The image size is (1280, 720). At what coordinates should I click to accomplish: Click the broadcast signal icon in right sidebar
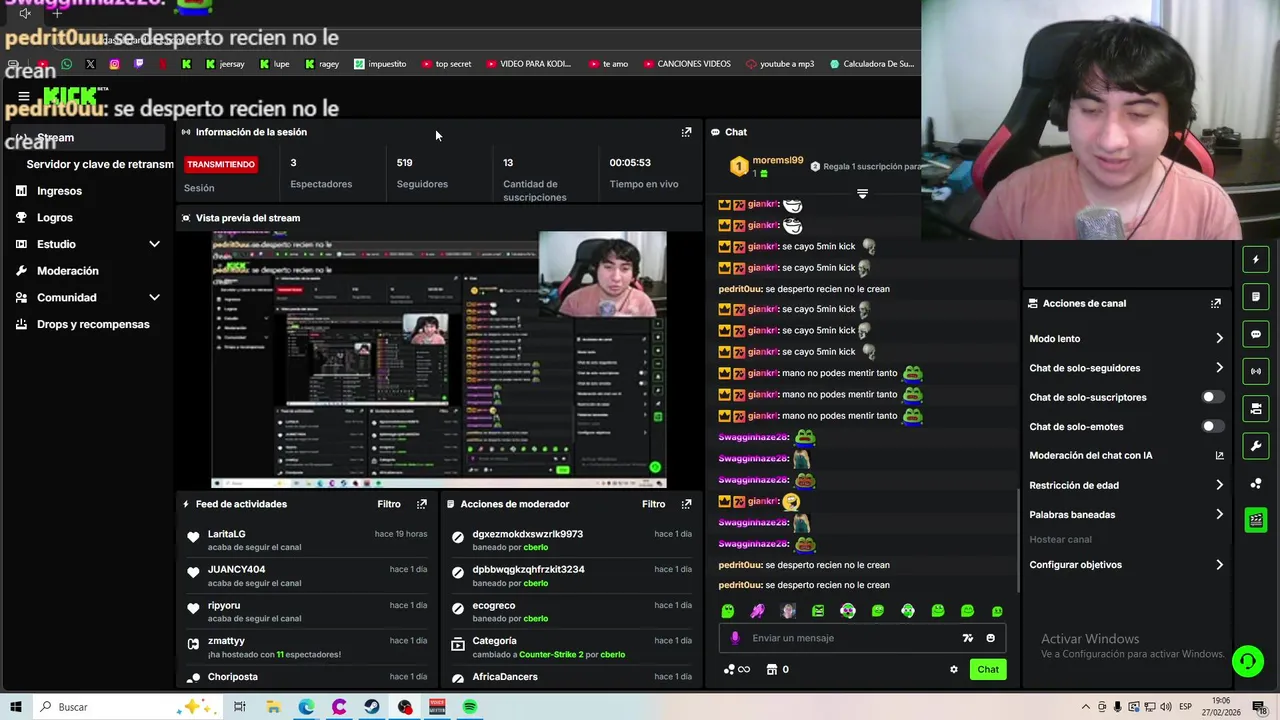1256,371
